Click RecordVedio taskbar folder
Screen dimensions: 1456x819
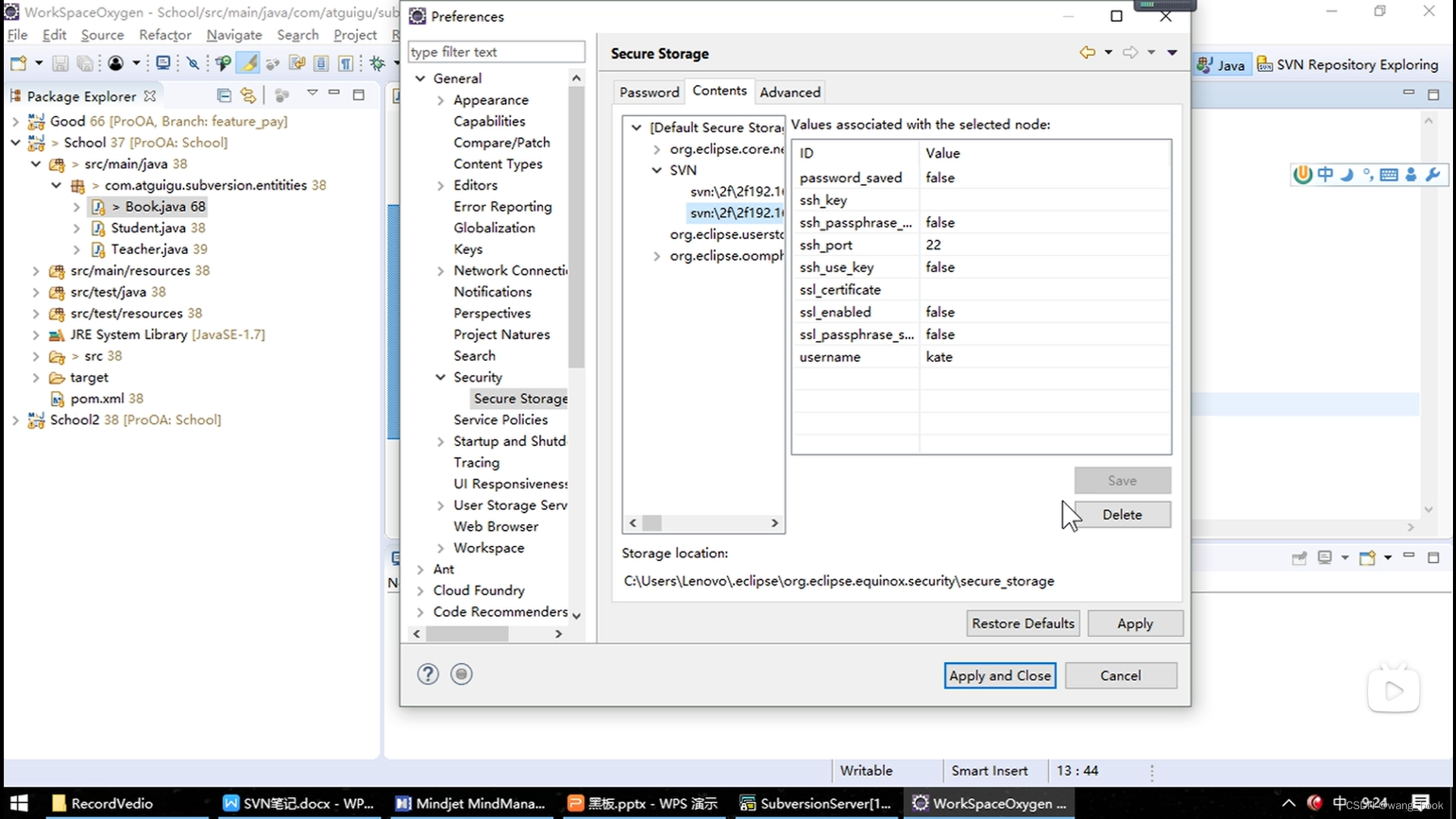tap(103, 803)
